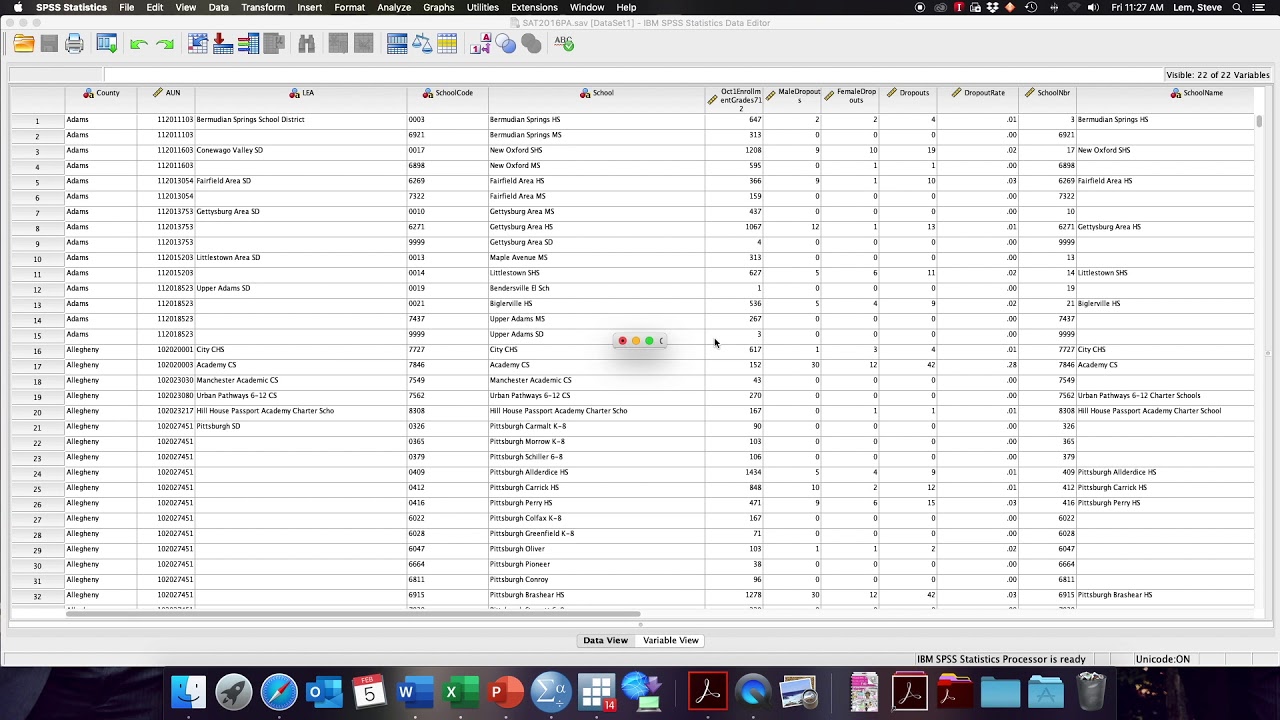
Task: Click School cell 'Pittsburgh Allderdice HS'
Action: pos(596,472)
